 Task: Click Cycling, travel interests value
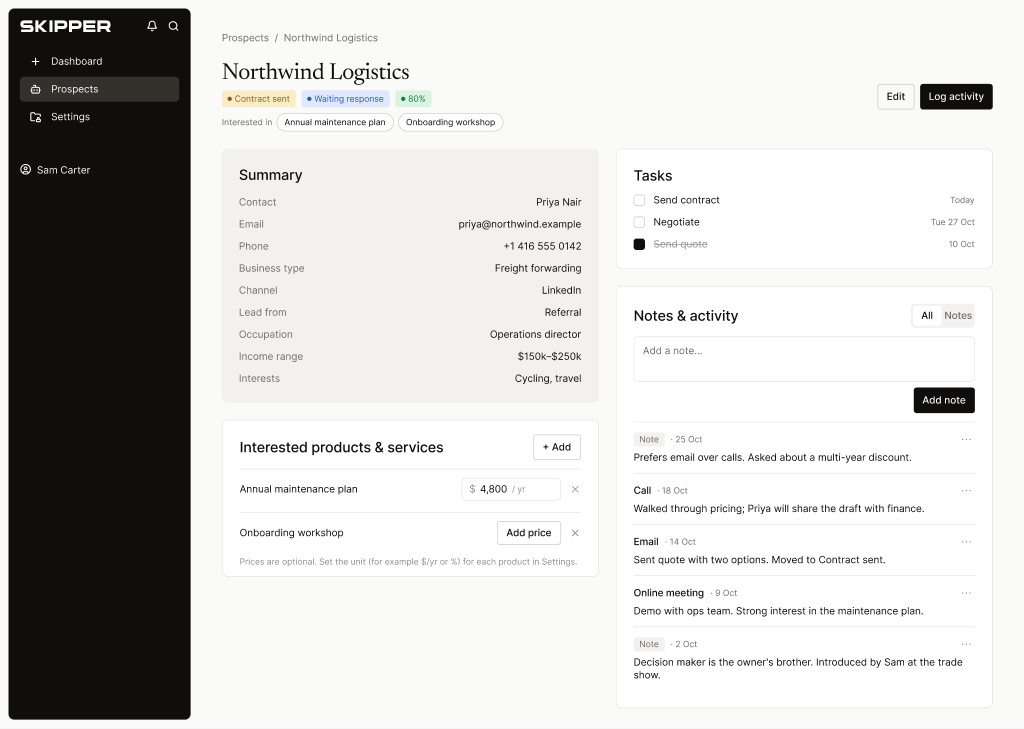tap(548, 379)
